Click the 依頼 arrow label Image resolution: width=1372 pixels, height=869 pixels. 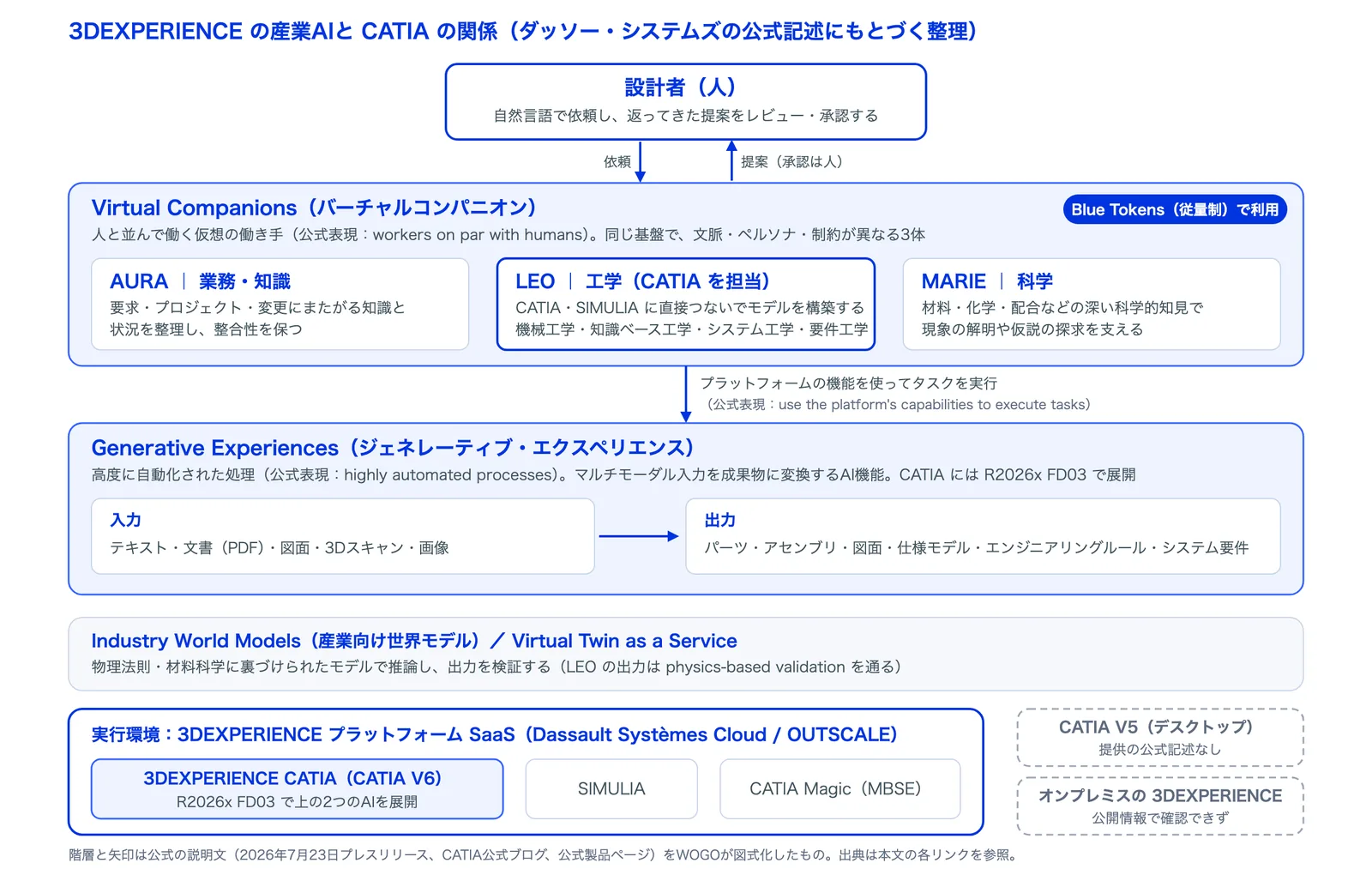point(617,161)
